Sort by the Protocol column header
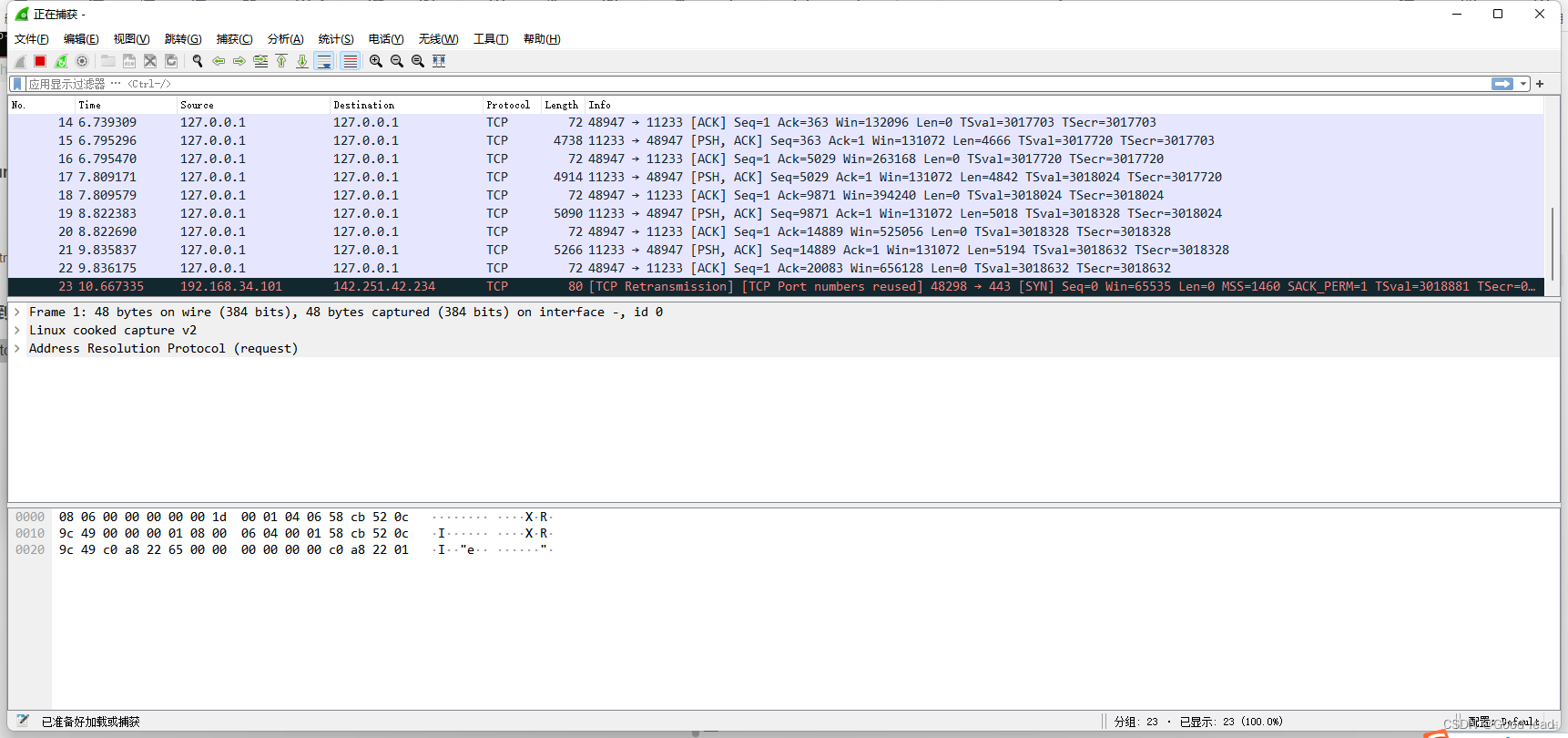This screenshot has height=738, width=1568. pyautogui.click(x=512, y=105)
